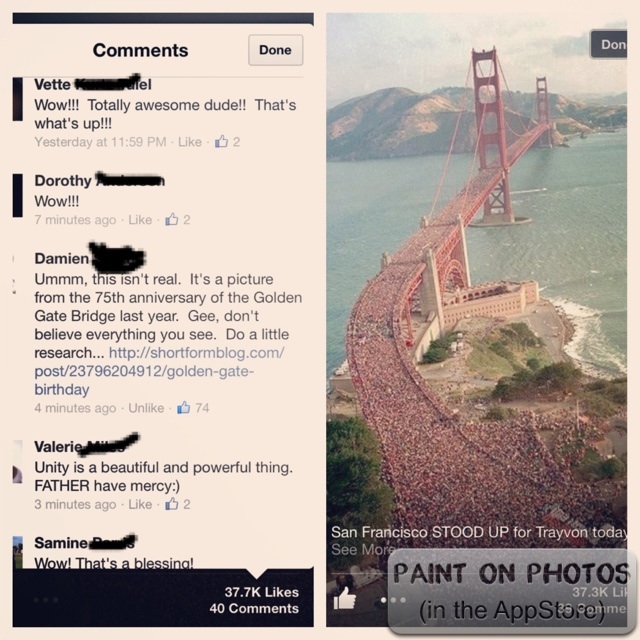640x640 pixels.
Task: Open Vette's profile picture thumbnail
Action: click(18, 99)
